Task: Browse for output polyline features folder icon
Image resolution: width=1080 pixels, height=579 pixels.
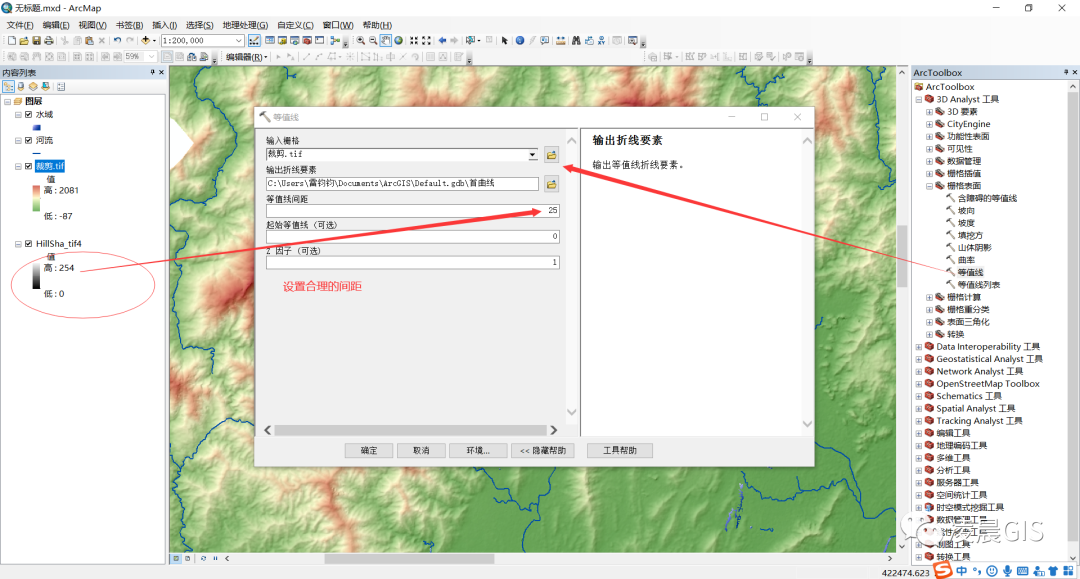Action: point(551,184)
